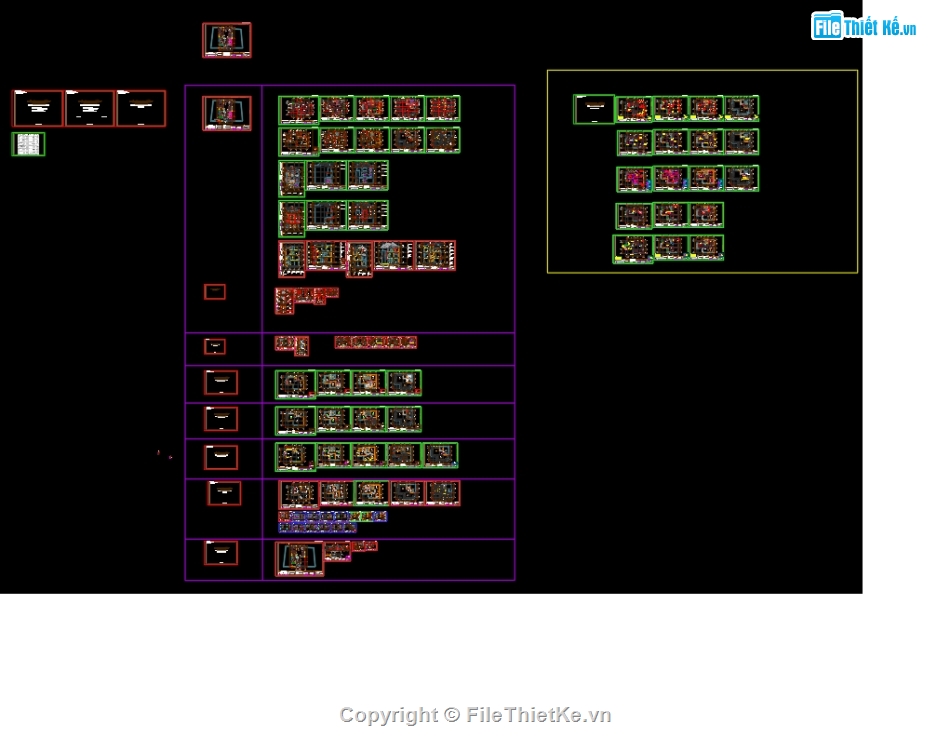
Task: Select the tiny red sheet at the bottom of the first purple left cell
Action: pos(214,291)
